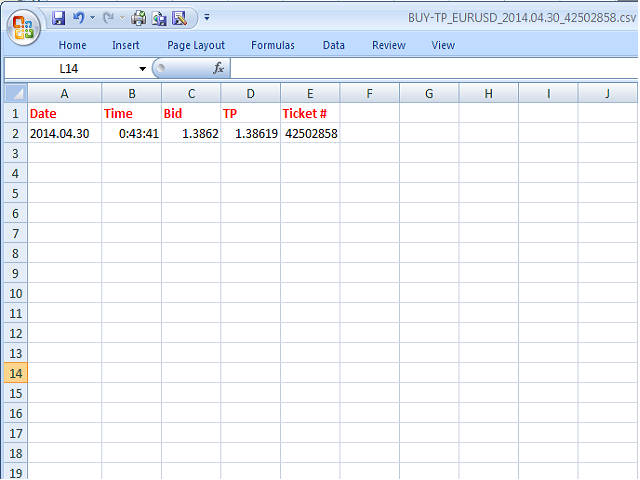Select column A header
The height and width of the screenshot is (480, 640).
[64, 94]
